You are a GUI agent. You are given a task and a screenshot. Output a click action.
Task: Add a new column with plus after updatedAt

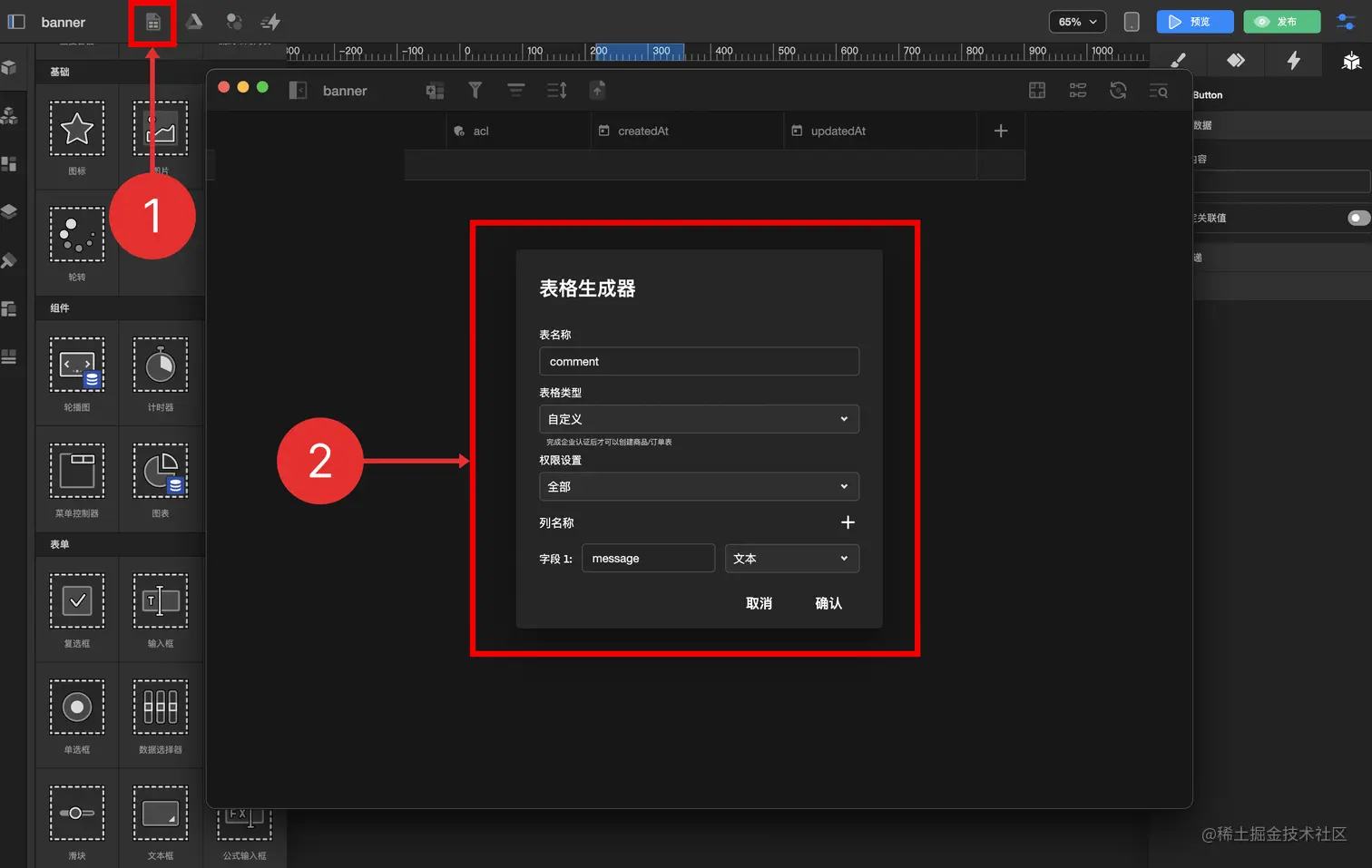[1001, 131]
